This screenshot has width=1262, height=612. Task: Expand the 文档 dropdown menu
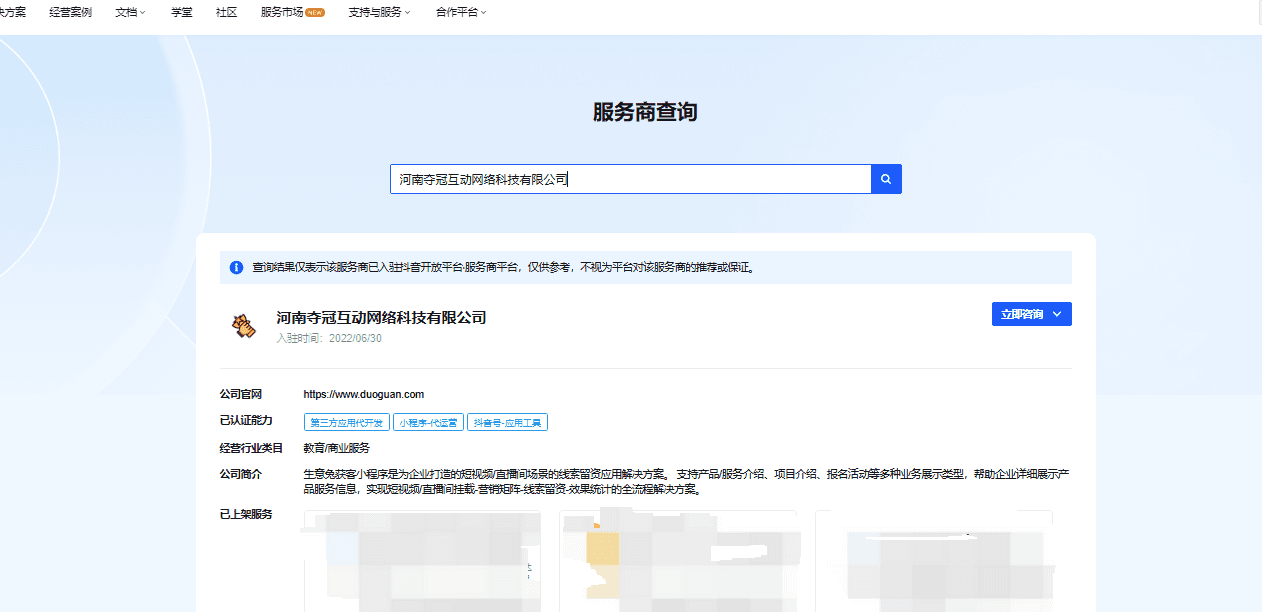pyautogui.click(x=130, y=12)
